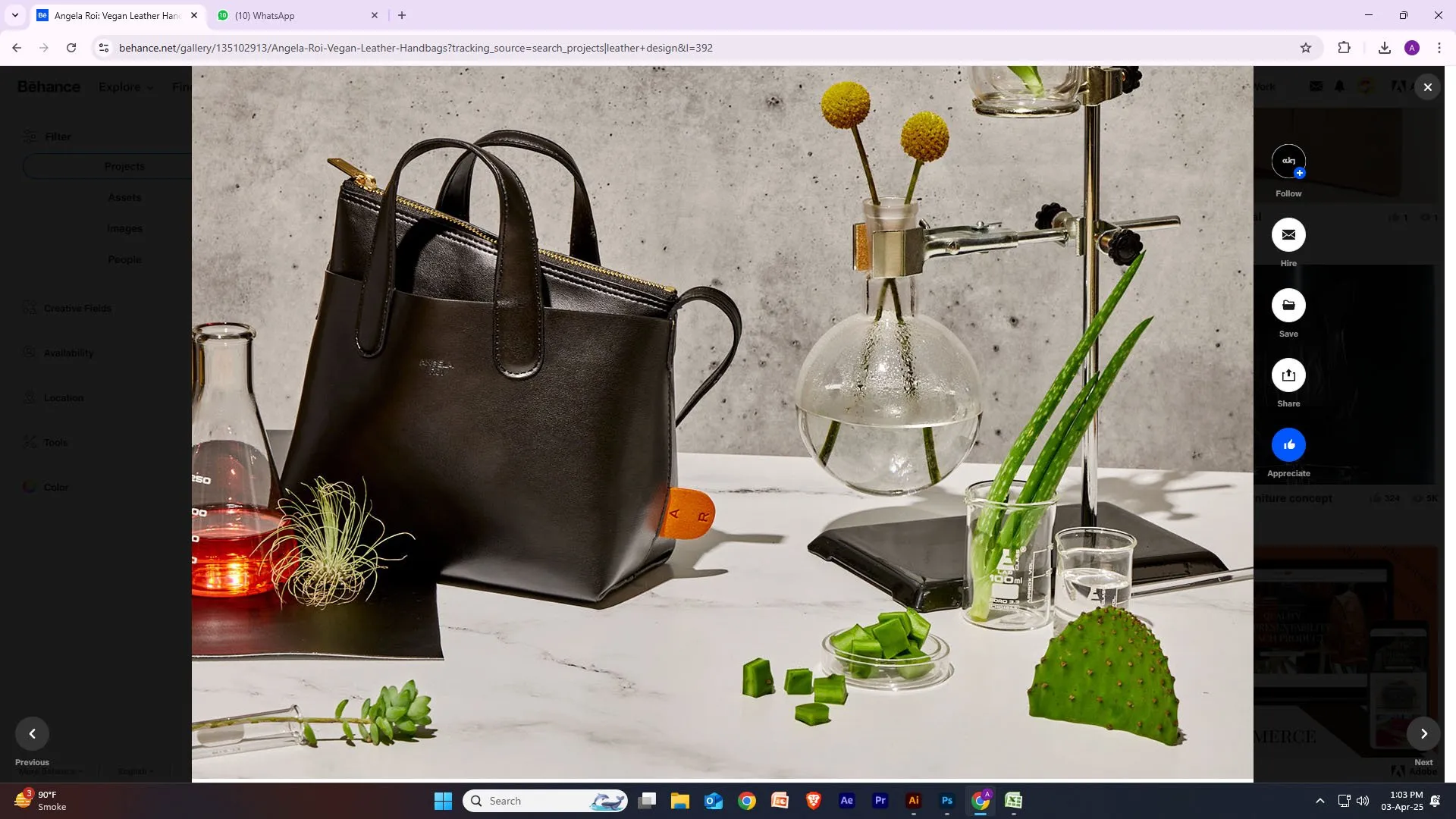The width and height of the screenshot is (1456, 819).
Task: Launch Photoshop from the taskbar
Action: click(x=946, y=801)
